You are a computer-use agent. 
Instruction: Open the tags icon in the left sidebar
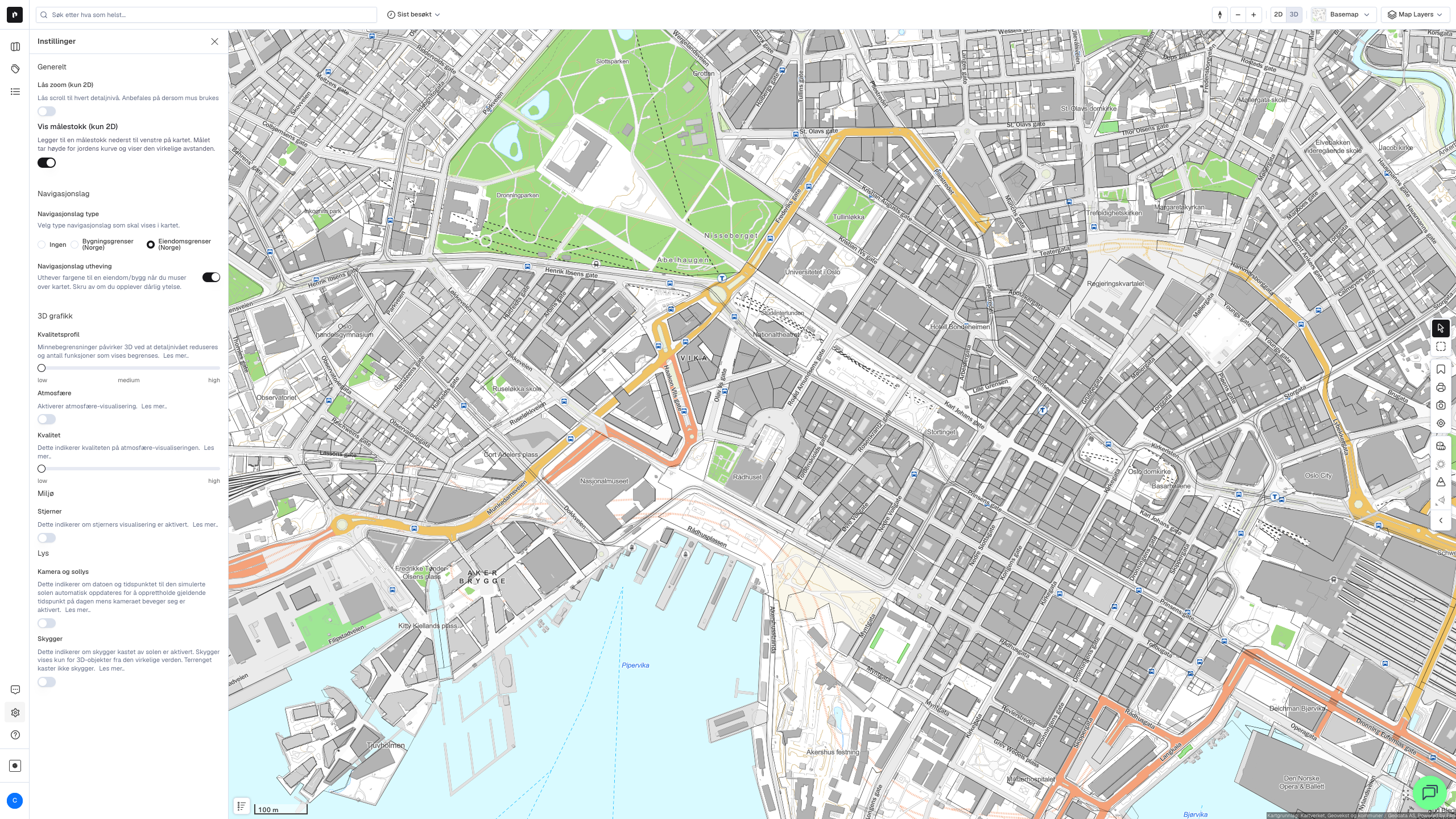click(15, 69)
